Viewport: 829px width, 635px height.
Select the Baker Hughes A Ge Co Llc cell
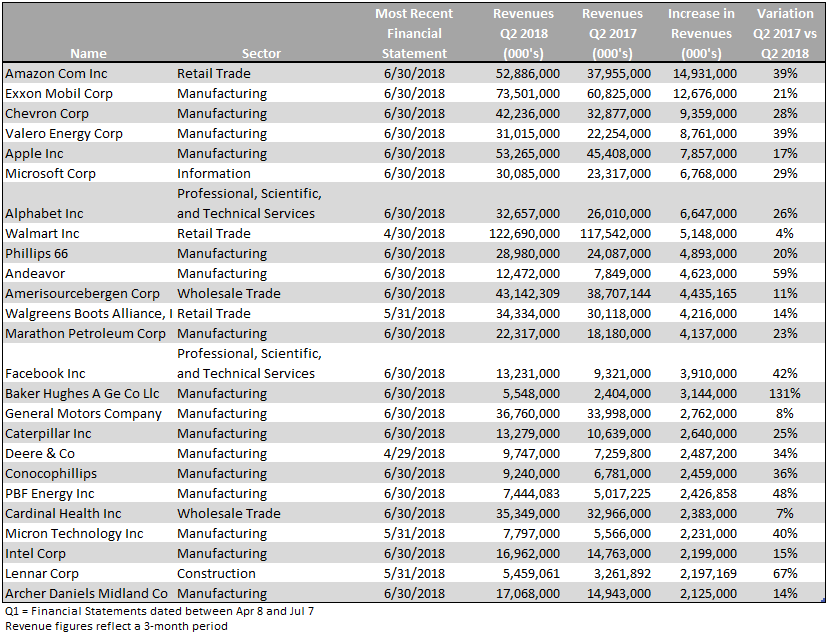click(82, 393)
